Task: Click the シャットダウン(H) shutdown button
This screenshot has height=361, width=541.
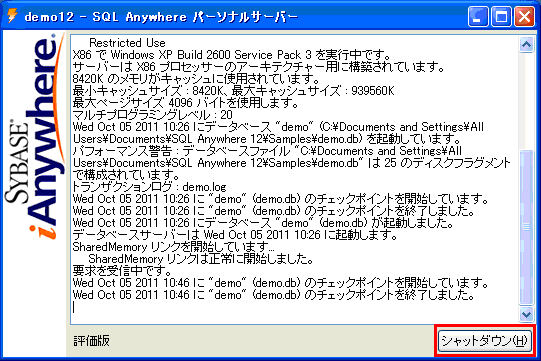Action: [x=485, y=341]
